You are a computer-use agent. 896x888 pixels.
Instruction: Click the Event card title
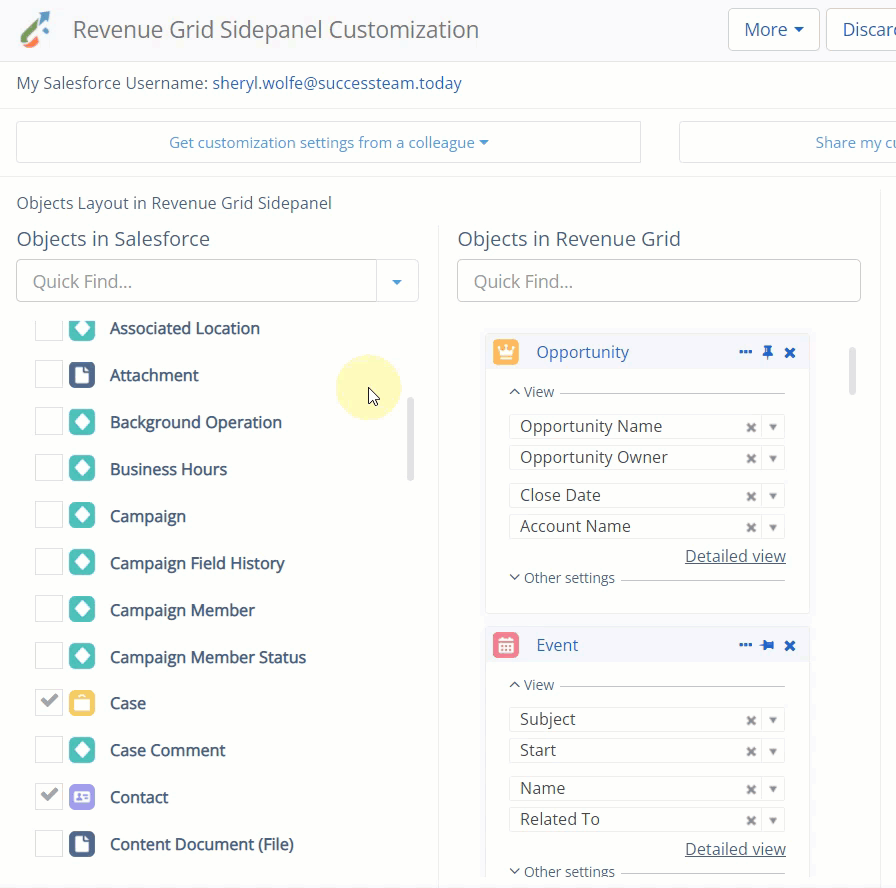[557, 645]
